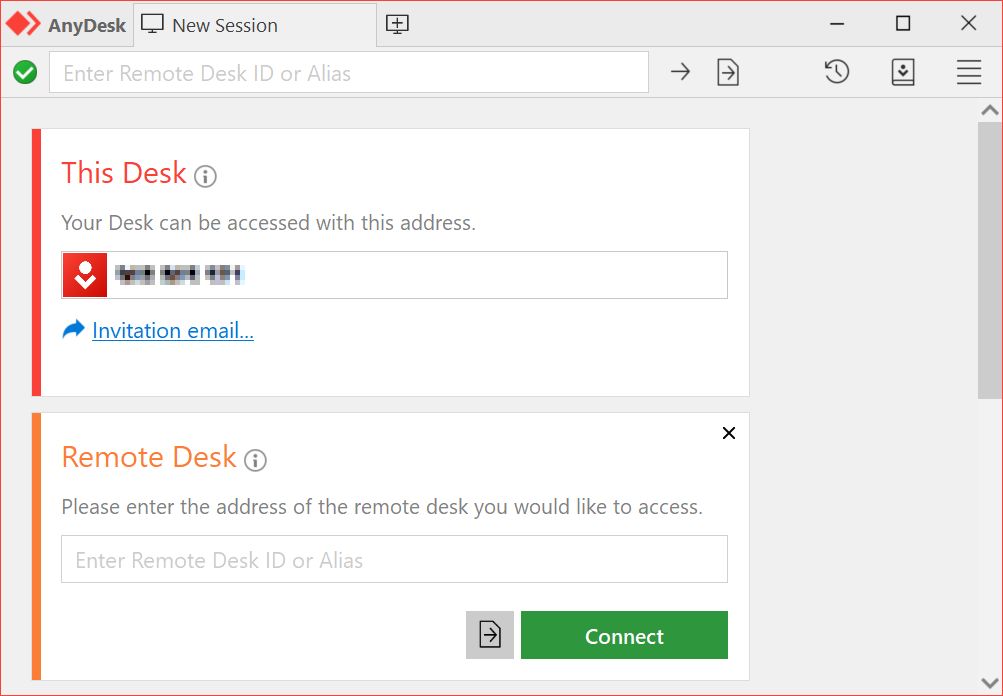Close the AnyDesk window
Image resolution: width=1003 pixels, height=696 pixels.
click(968, 24)
